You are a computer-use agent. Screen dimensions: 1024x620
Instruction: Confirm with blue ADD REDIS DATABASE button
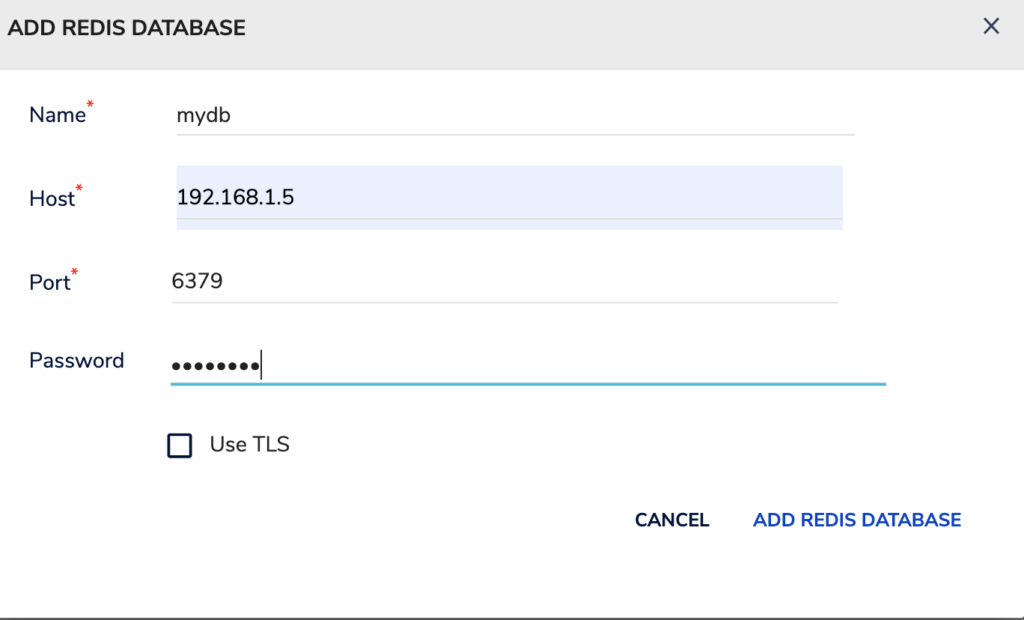pyautogui.click(x=857, y=520)
